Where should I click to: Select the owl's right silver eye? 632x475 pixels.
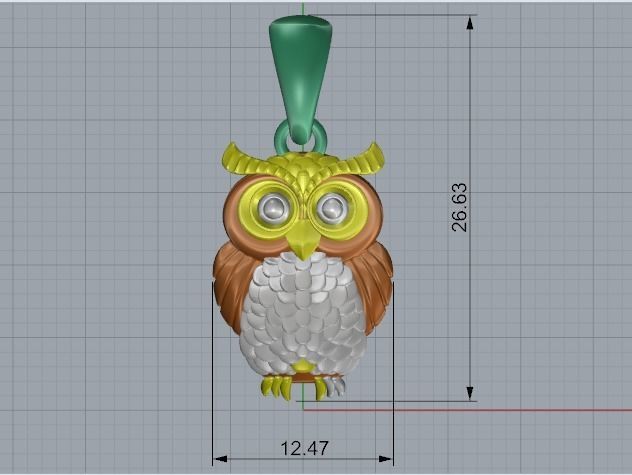pyautogui.click(x=332, y=208)
